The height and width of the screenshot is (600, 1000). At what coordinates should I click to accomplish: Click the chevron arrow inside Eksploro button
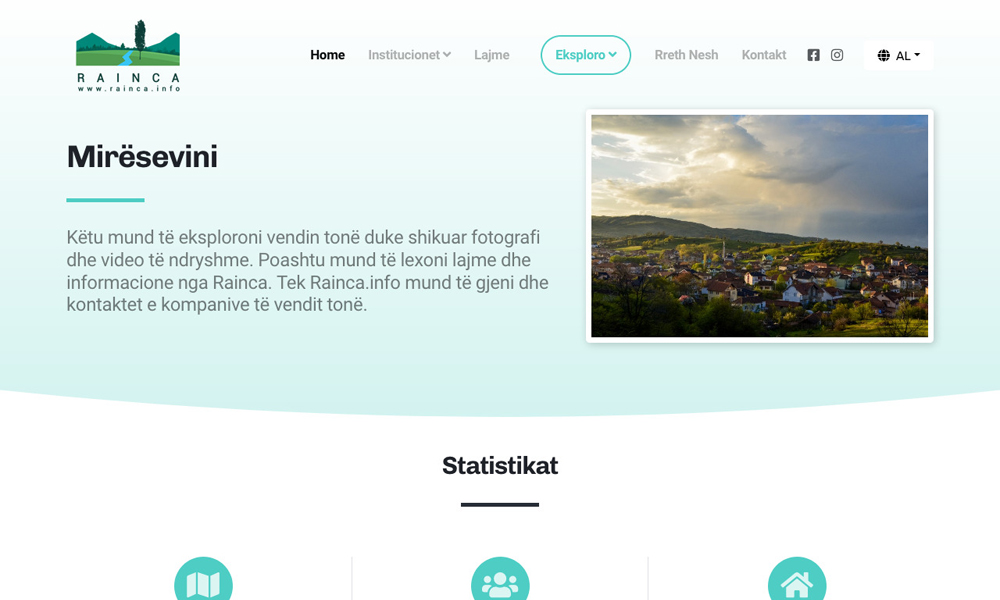click(612, 55)
